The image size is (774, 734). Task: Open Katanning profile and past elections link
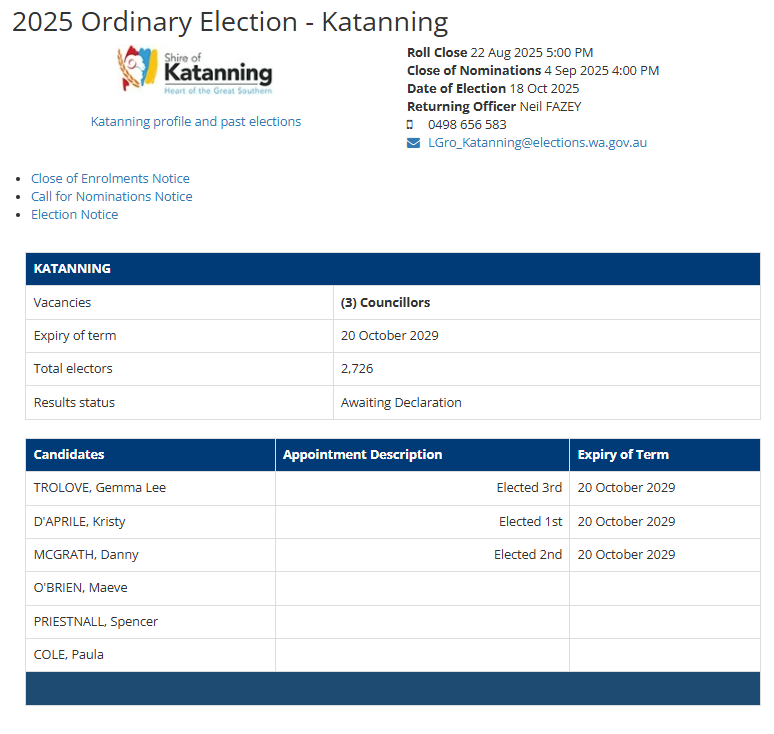196,122
